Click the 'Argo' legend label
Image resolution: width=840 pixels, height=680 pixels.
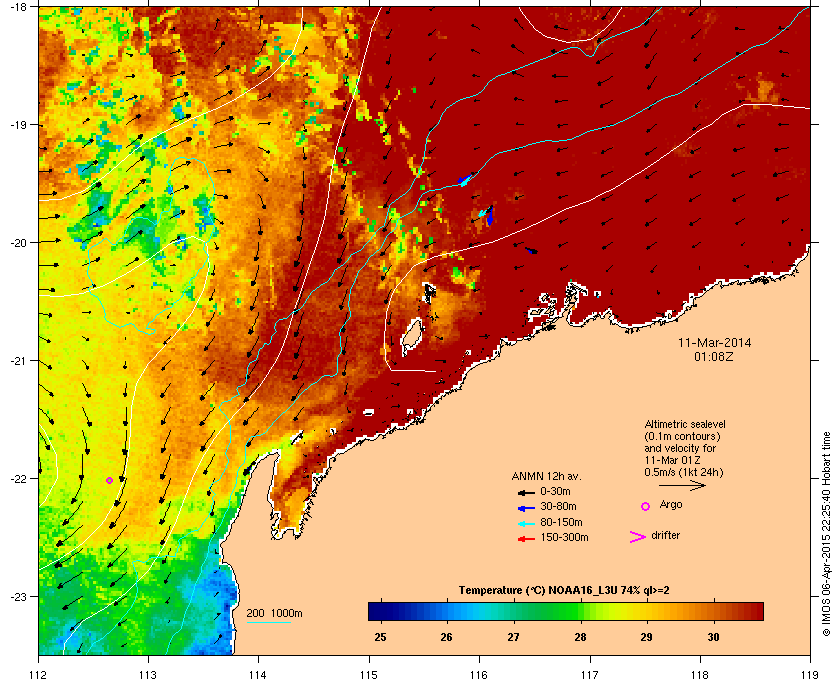(x=671, y=505)
